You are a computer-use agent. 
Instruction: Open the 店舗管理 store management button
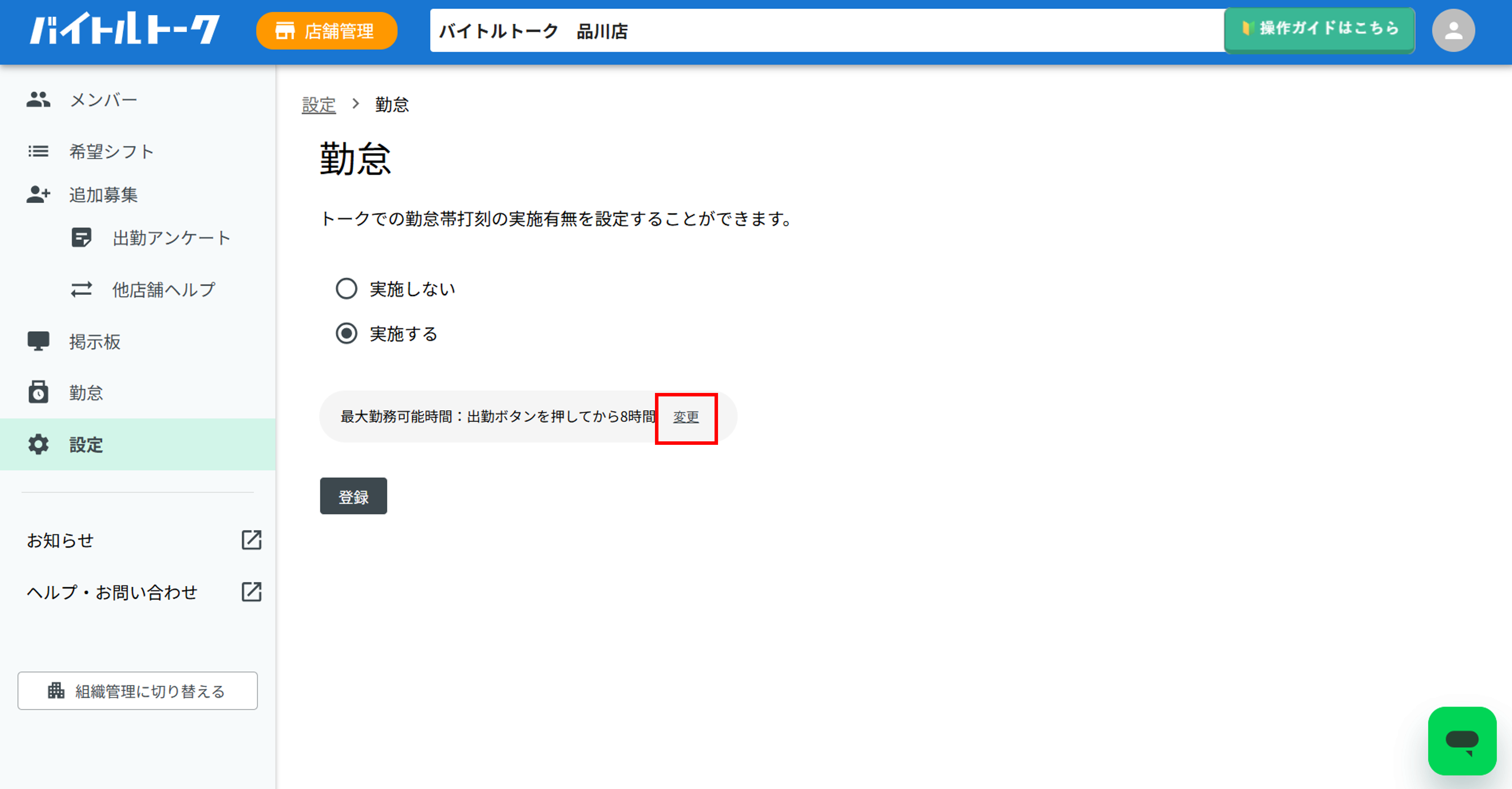coord(326,31)
